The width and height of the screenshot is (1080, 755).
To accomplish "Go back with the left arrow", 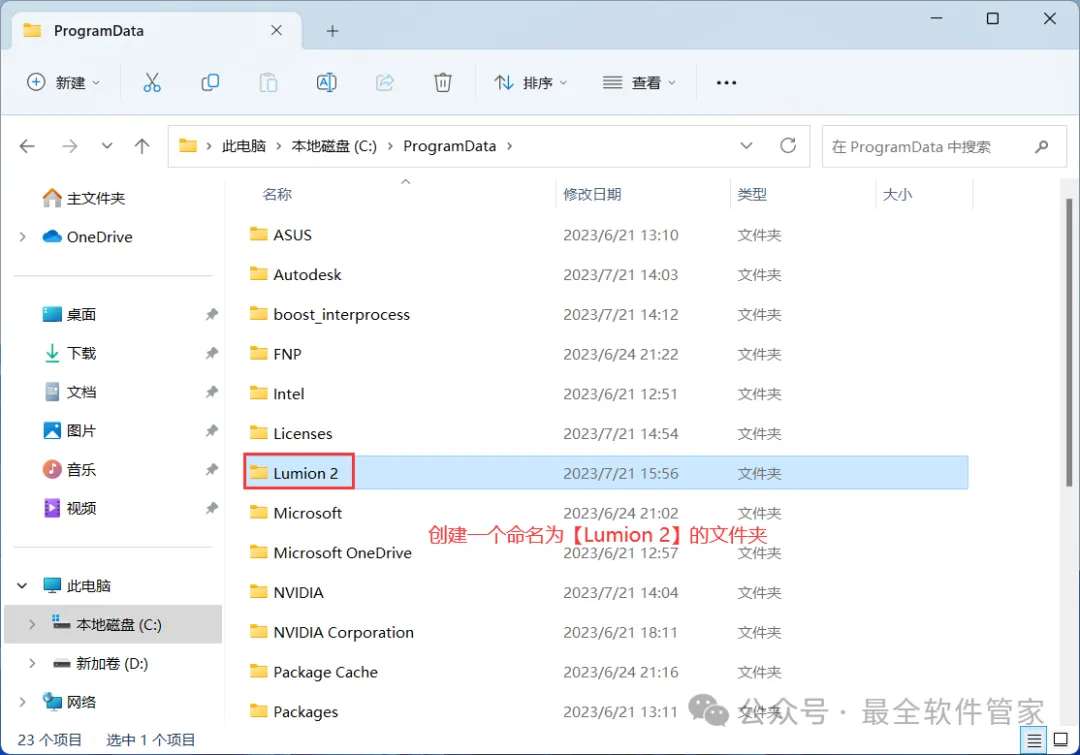I will tap(28, 146).
